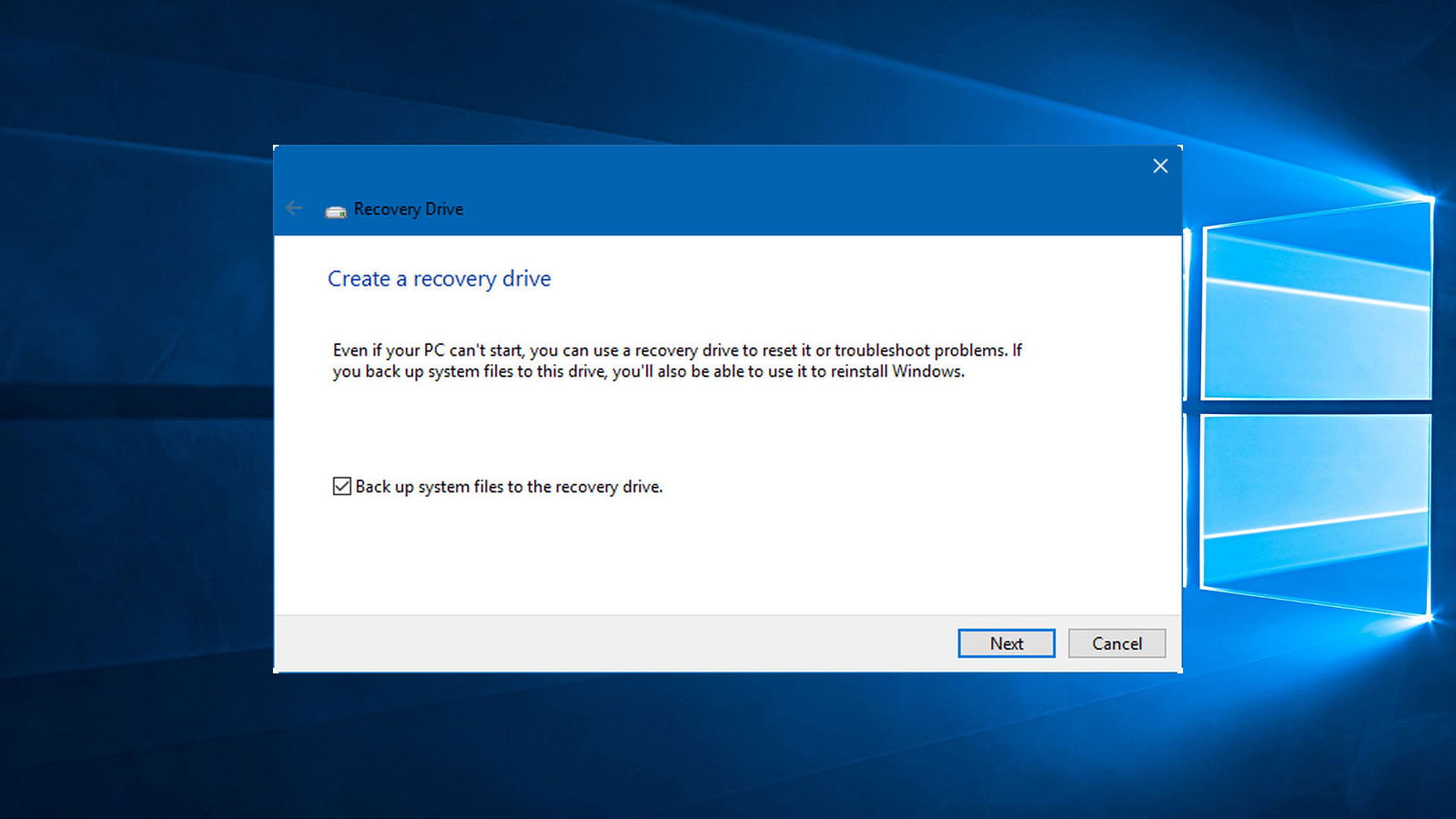Uncheck Back up system files to the recovery drive
This screenshot has height=819, width=1456.
point(340,486)
